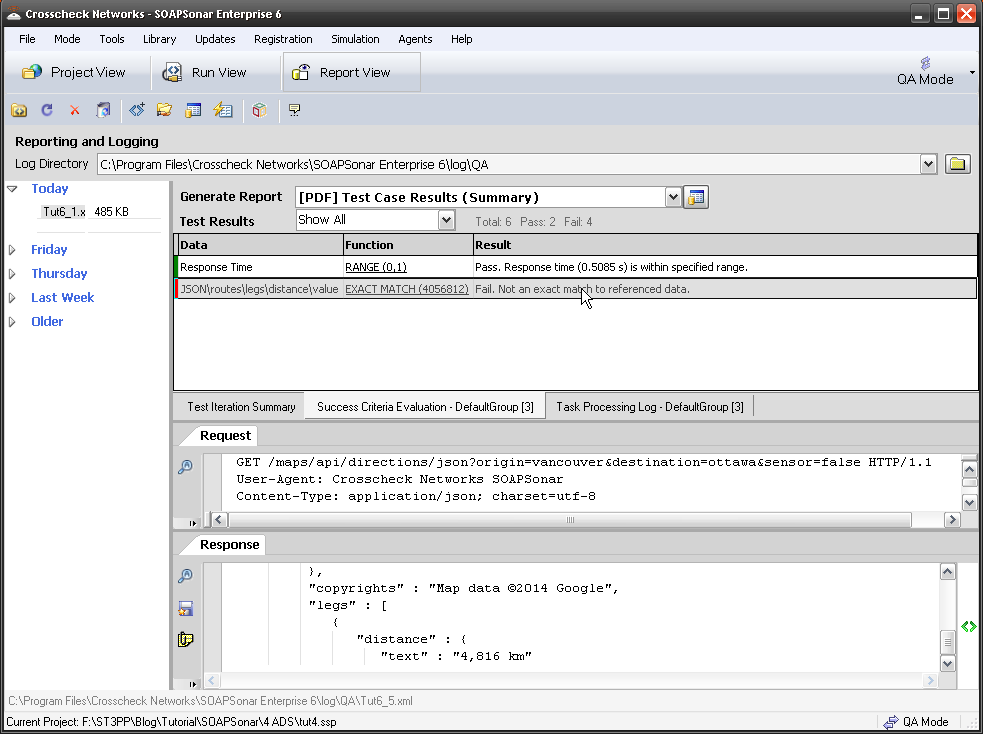Switch to Test Iteration Summary tab
The image size is (983, 734).
[241, 407]
